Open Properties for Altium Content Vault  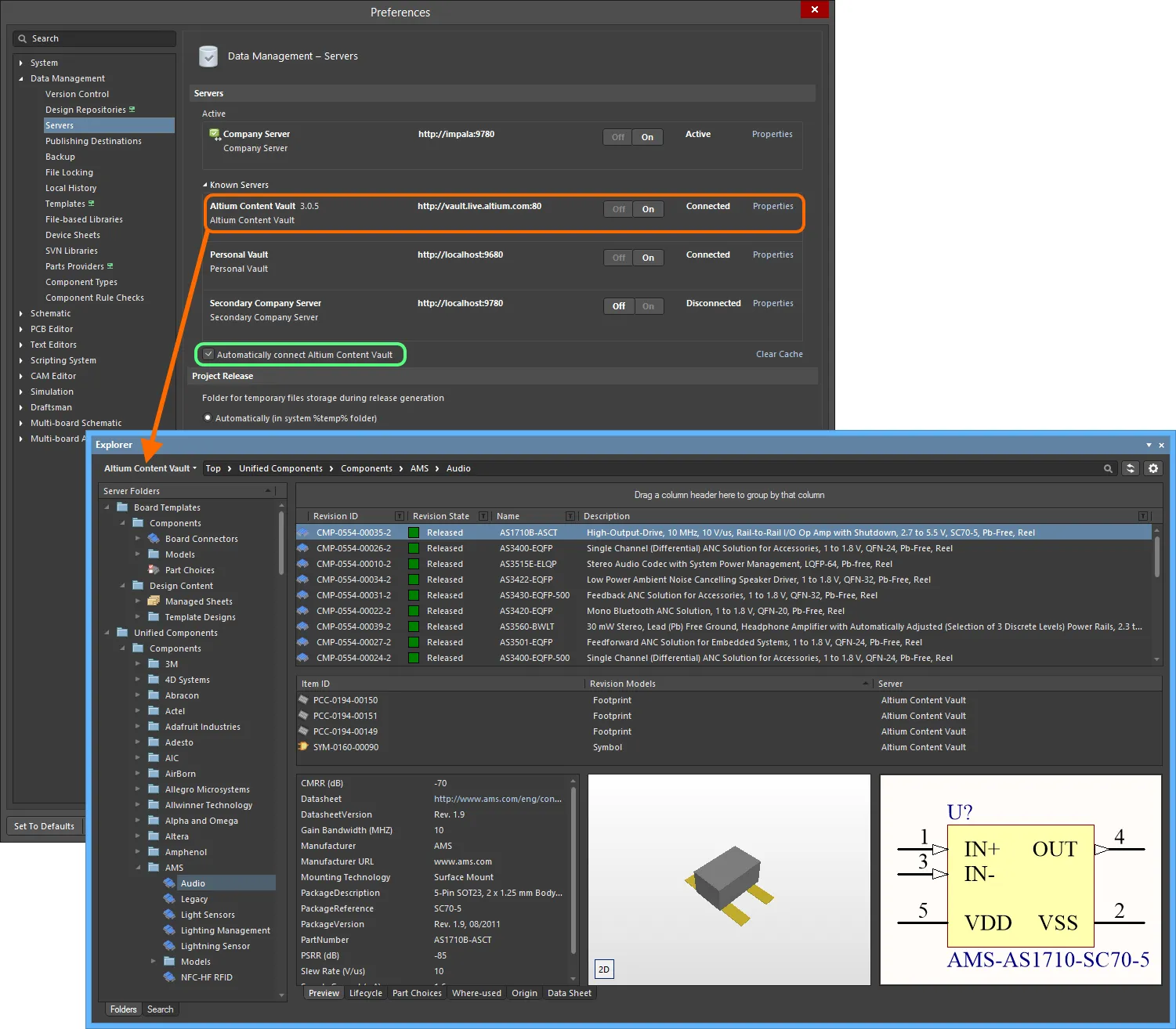(x=773, y=206)
